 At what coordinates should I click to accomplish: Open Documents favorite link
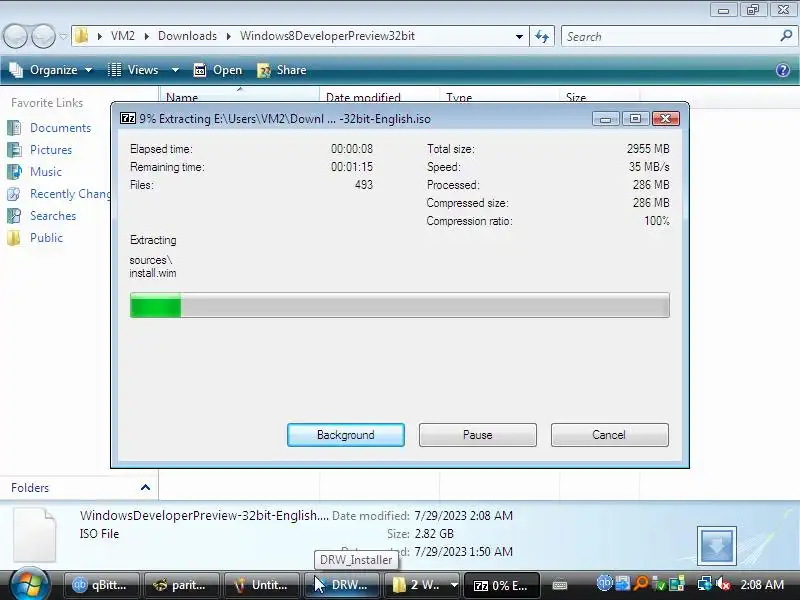[60, 128]
